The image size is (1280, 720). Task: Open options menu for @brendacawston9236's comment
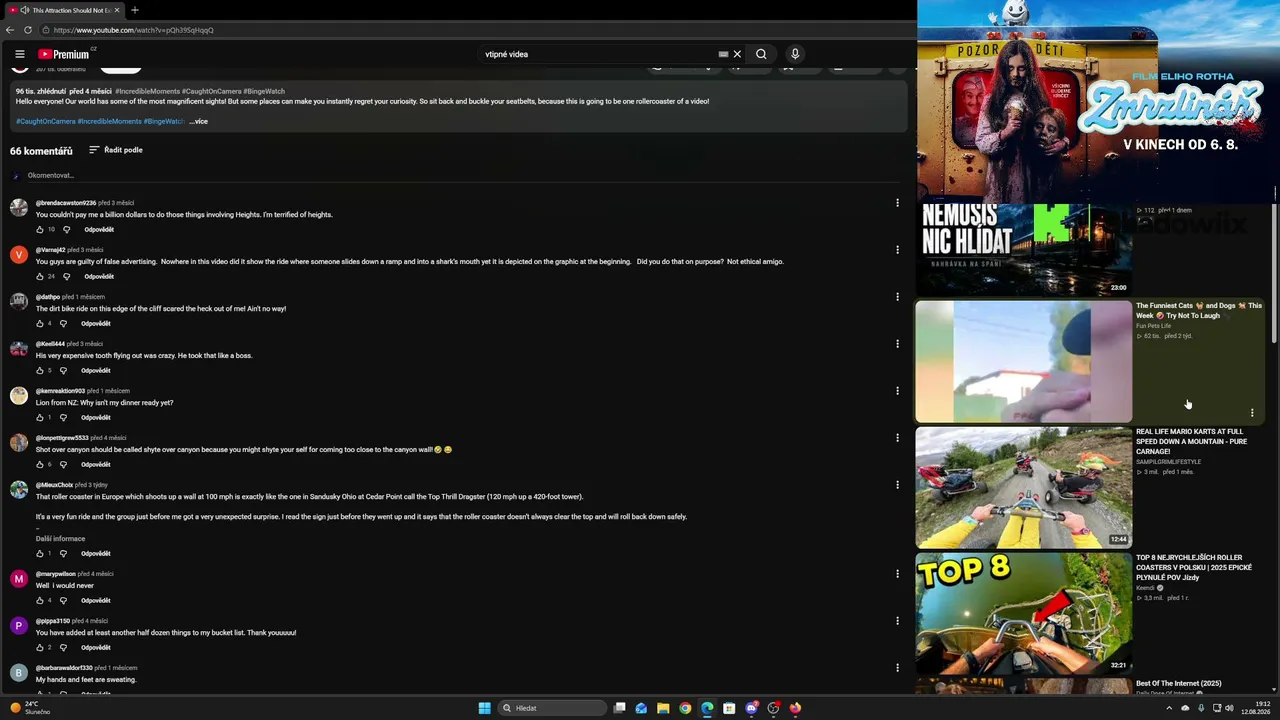tap(897, 203)
